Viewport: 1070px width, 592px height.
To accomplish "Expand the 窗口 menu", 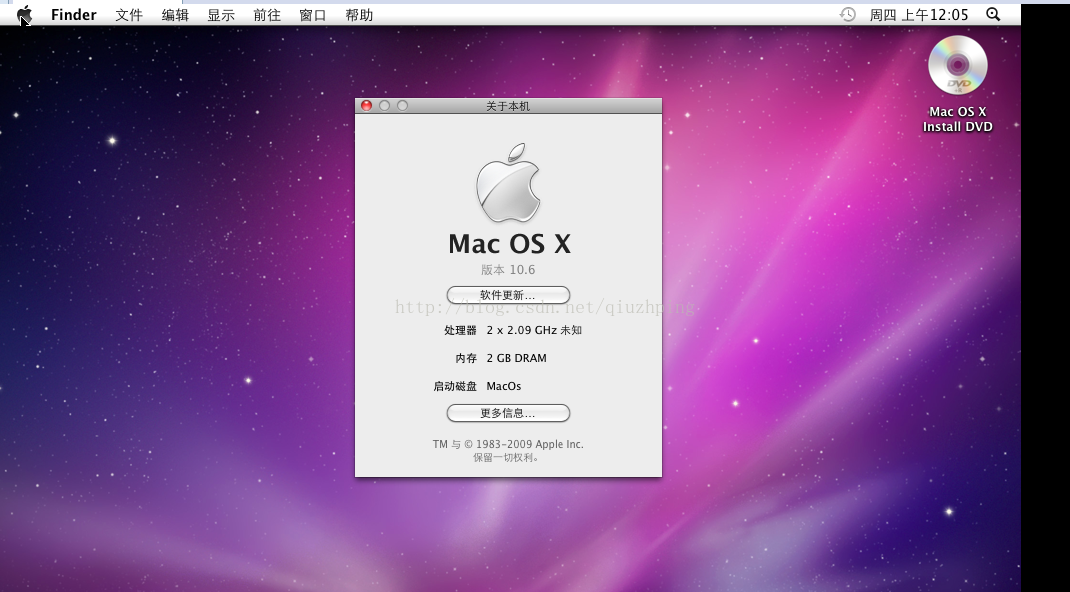I will point(313,15).
